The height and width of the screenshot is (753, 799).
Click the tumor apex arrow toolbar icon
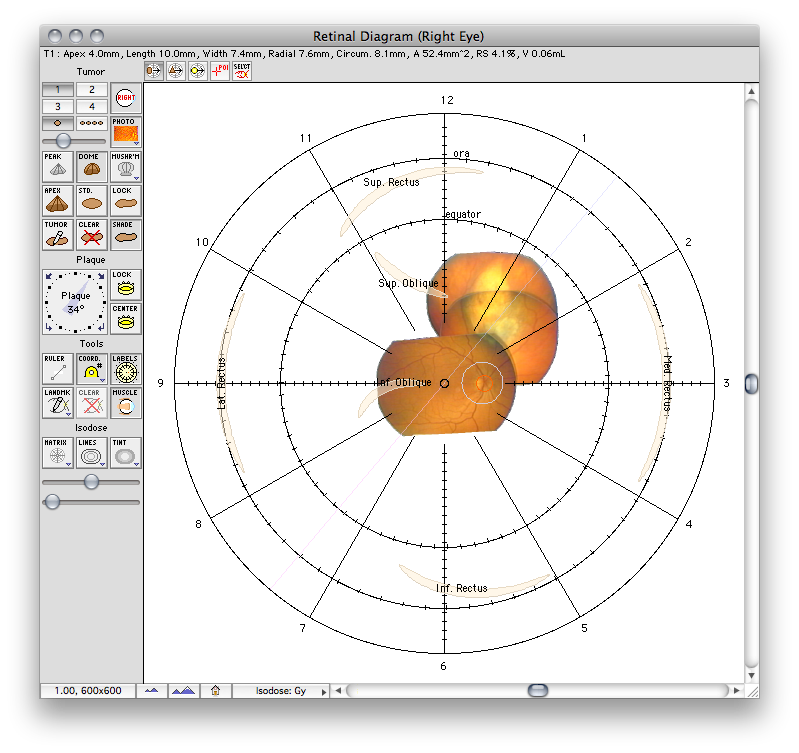tap(175, 71)
